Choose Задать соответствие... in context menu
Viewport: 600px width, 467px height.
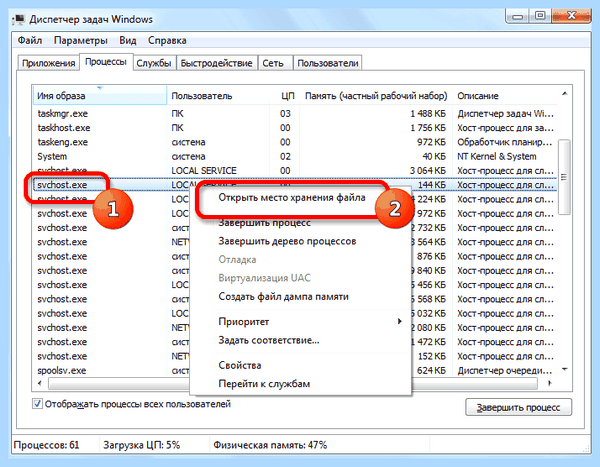(x=269, y=340)
